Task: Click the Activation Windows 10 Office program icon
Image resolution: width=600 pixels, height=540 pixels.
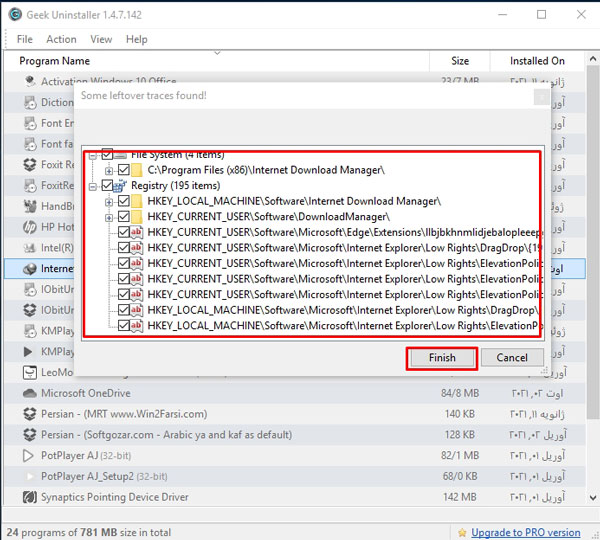Action: coord(29,81)
